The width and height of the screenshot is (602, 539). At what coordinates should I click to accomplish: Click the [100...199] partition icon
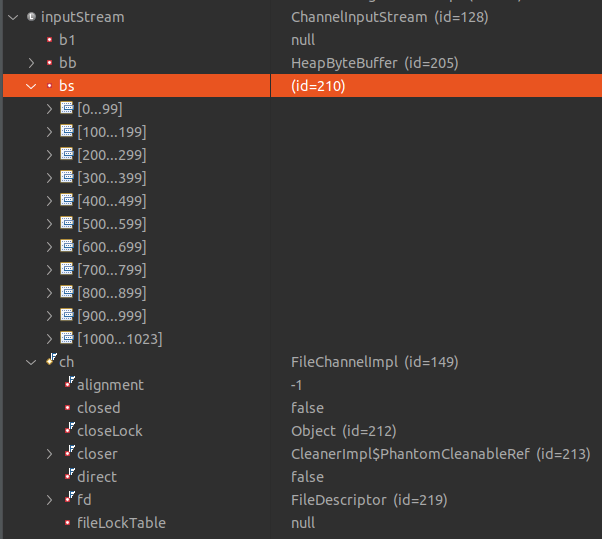(67, 131)
